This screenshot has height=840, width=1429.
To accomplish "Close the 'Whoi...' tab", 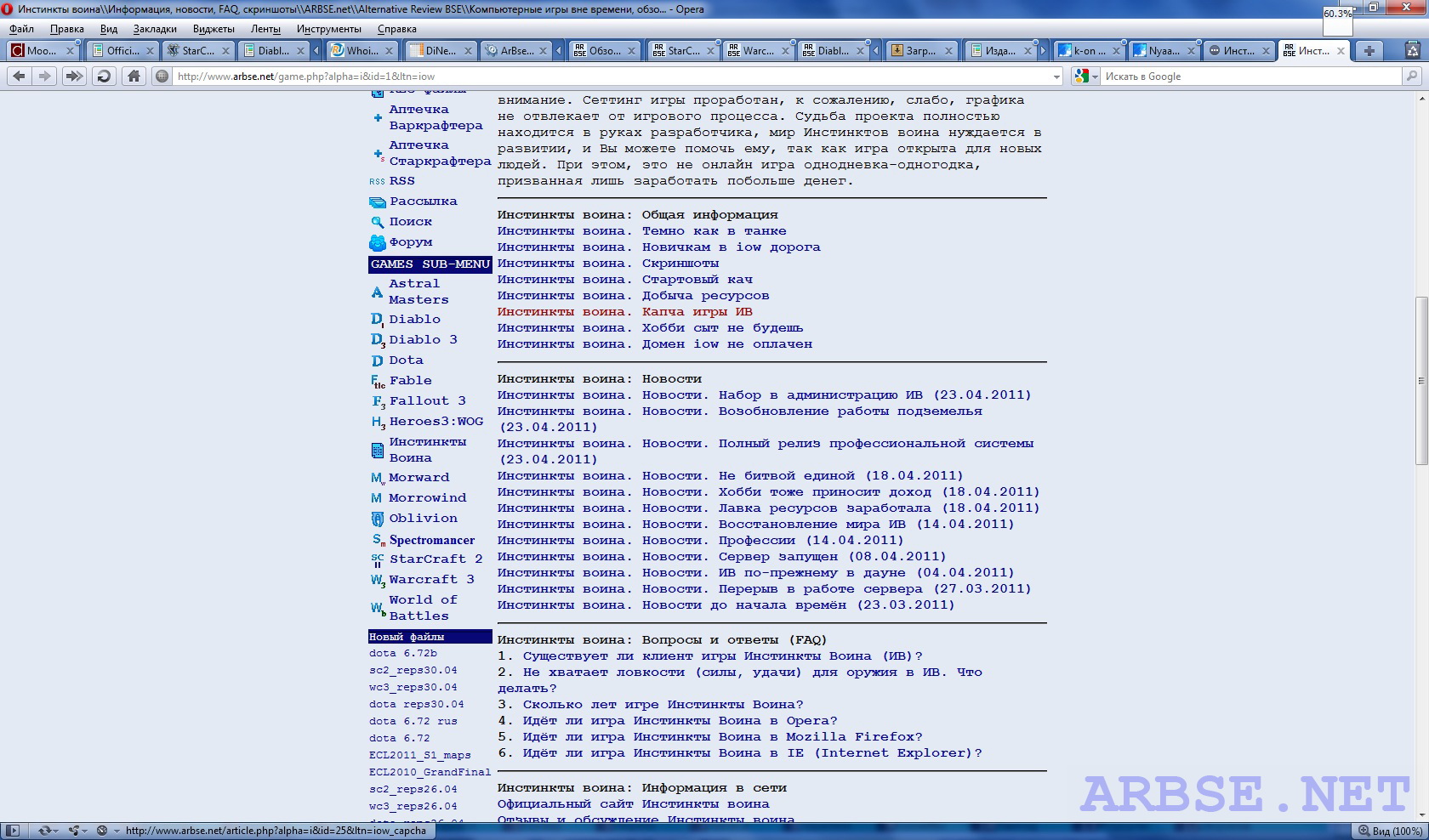I will 390,51.
